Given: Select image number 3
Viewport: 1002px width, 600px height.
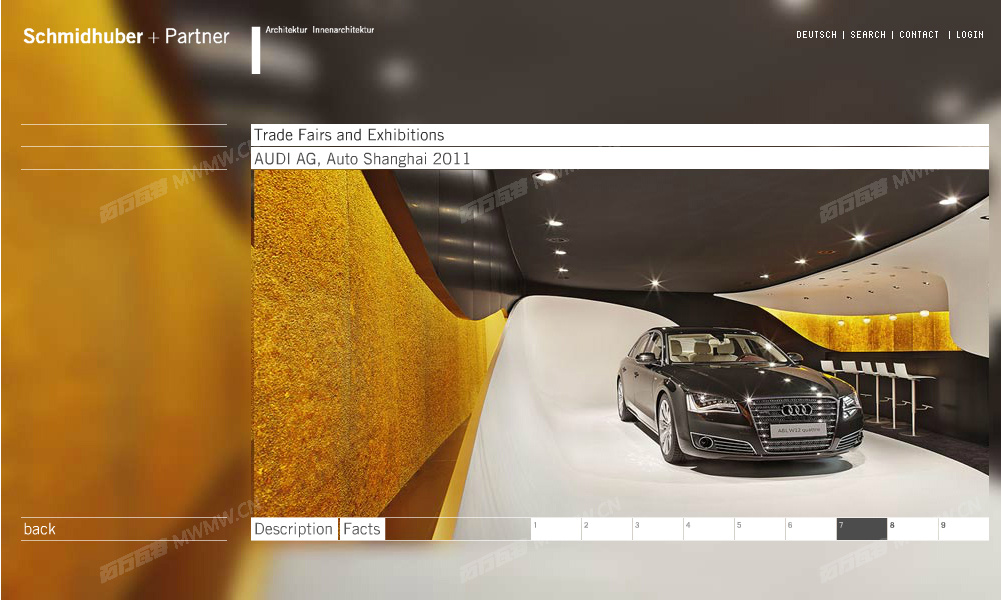Looking at the screenshot, I should [x=658, y=529].
